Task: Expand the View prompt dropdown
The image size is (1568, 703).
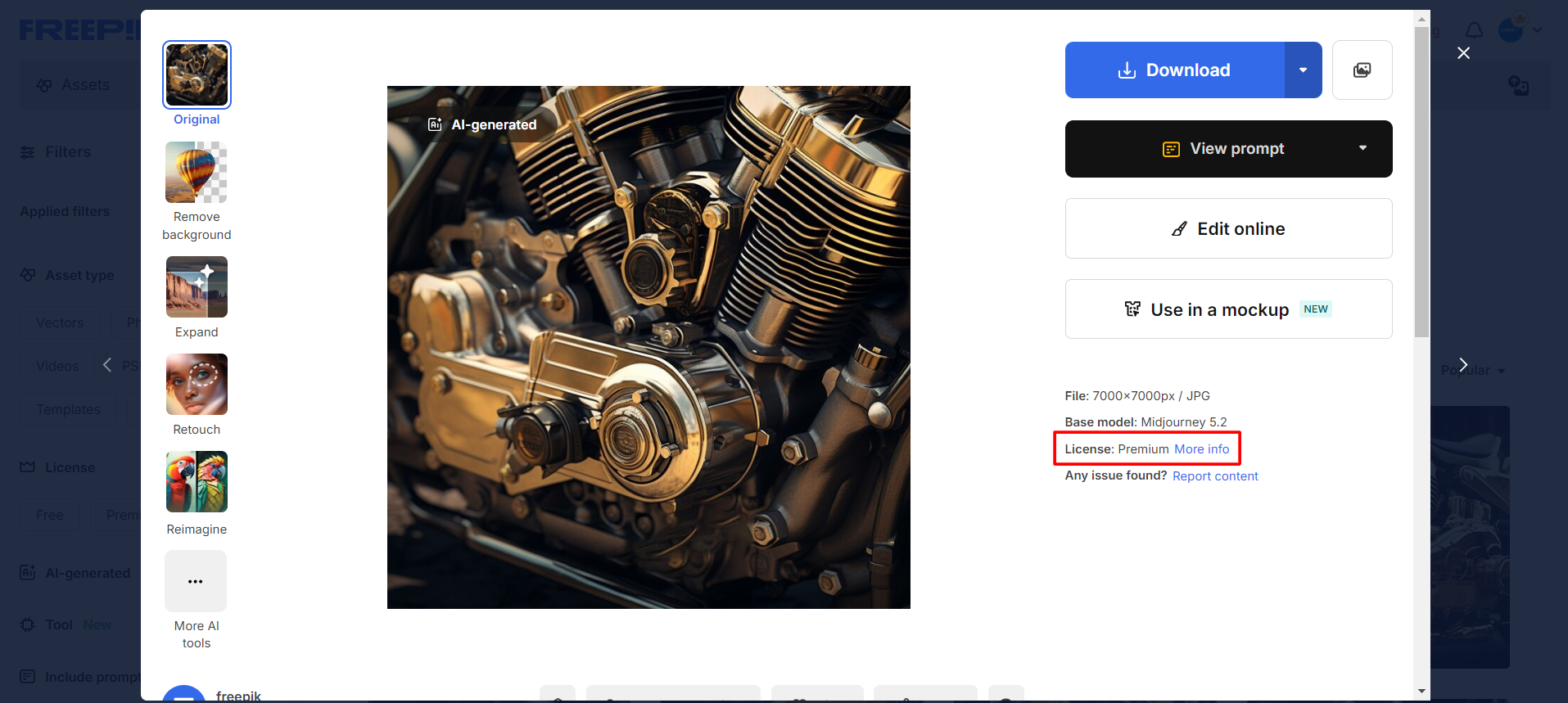Action: pos(1362,148)
